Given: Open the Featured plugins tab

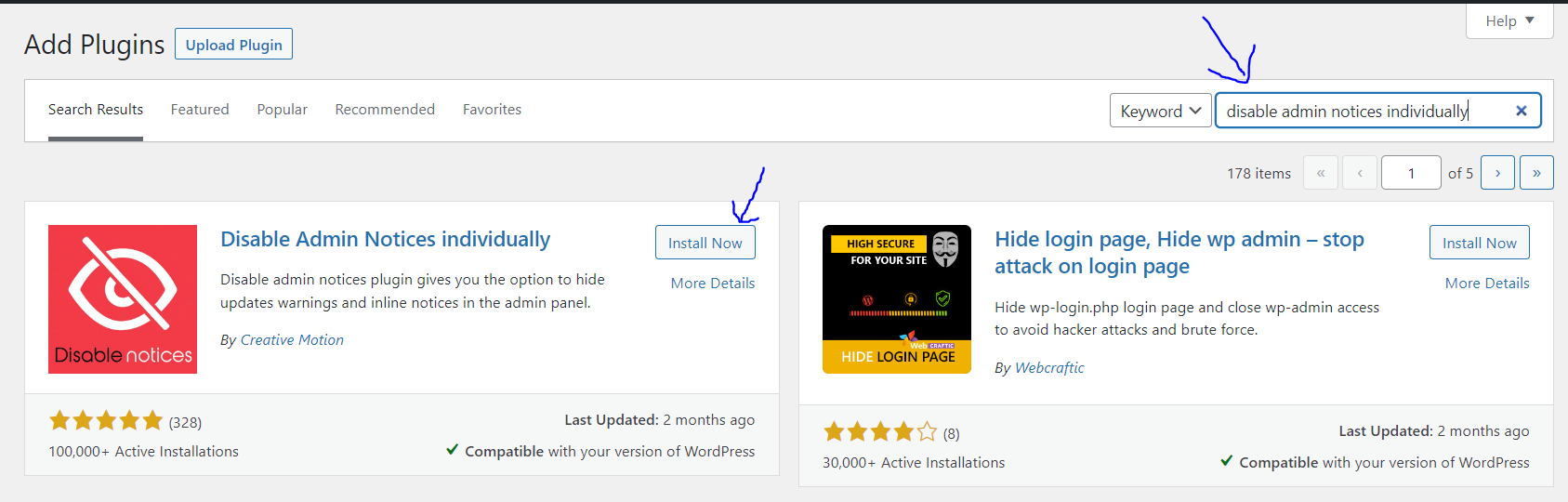Looking at the screenshot, I should (200, 110).
